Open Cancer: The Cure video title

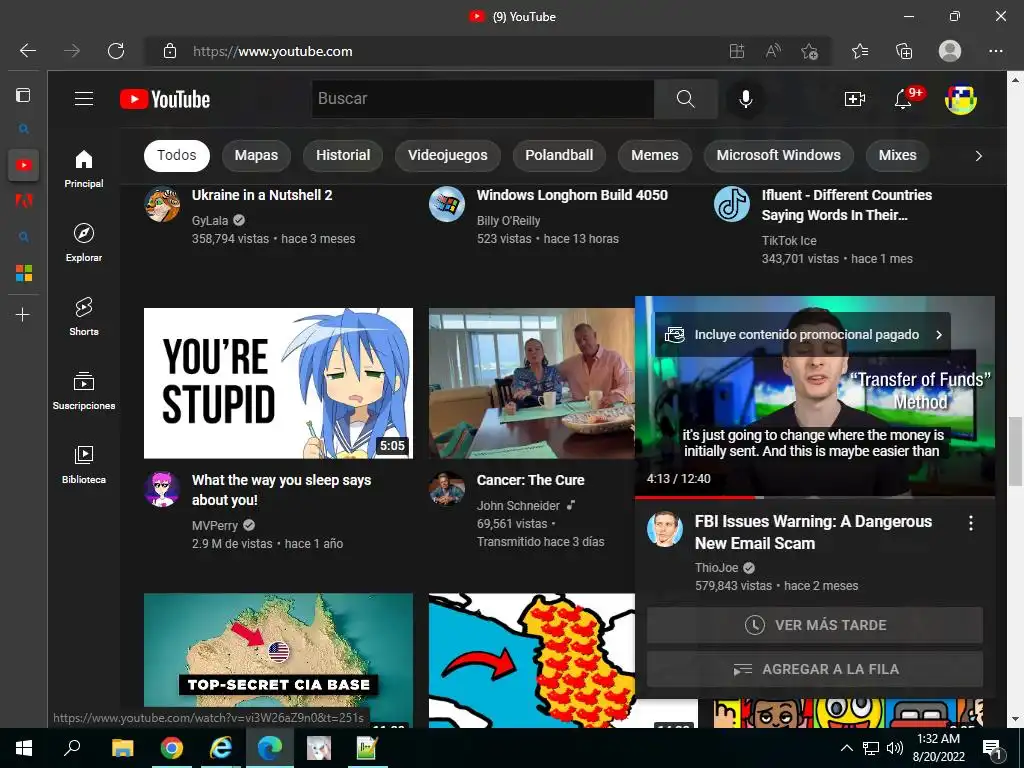(x=530, y=480)
